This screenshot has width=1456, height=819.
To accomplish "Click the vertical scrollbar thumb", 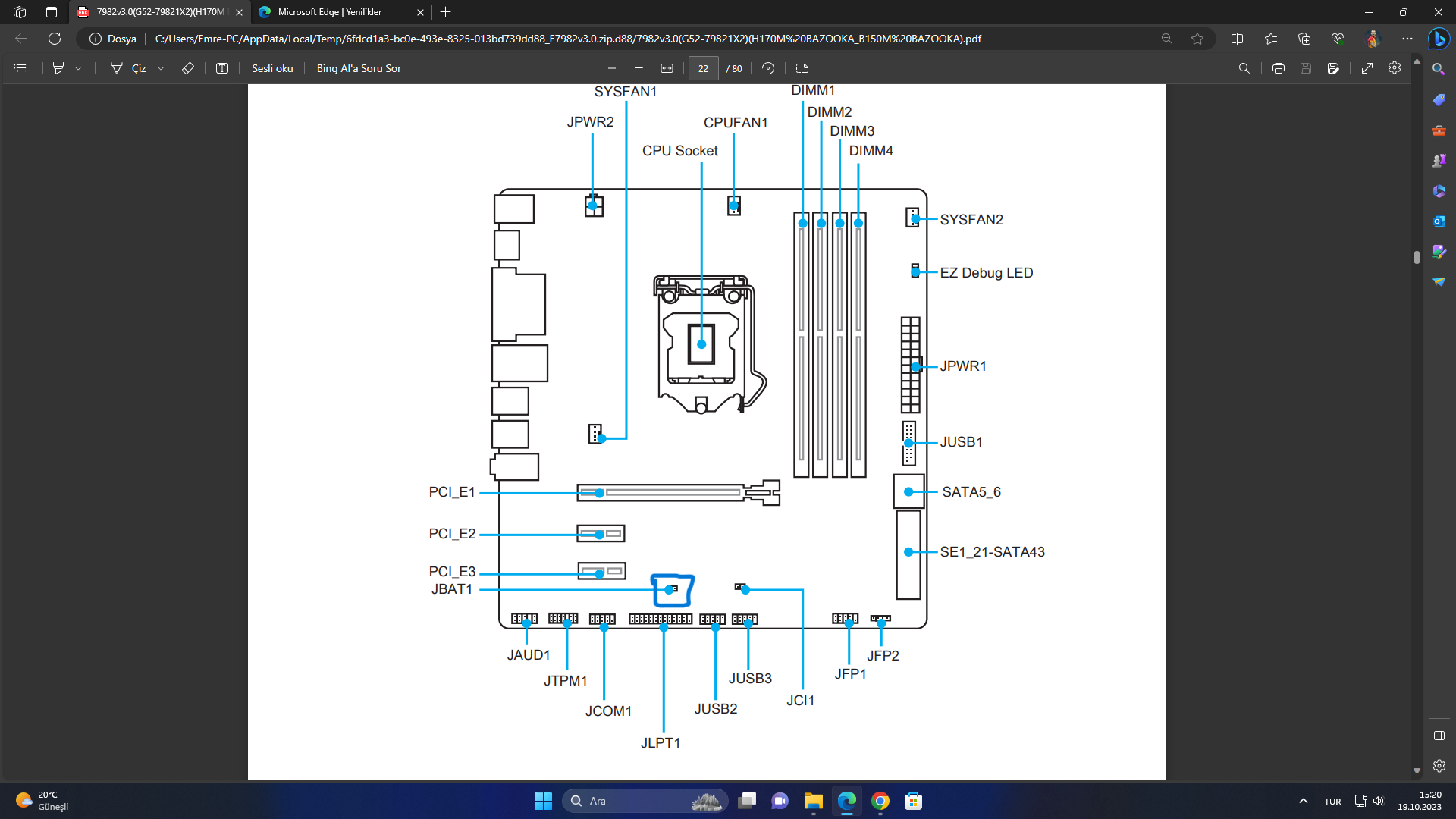I will [x=1417, y=257].
